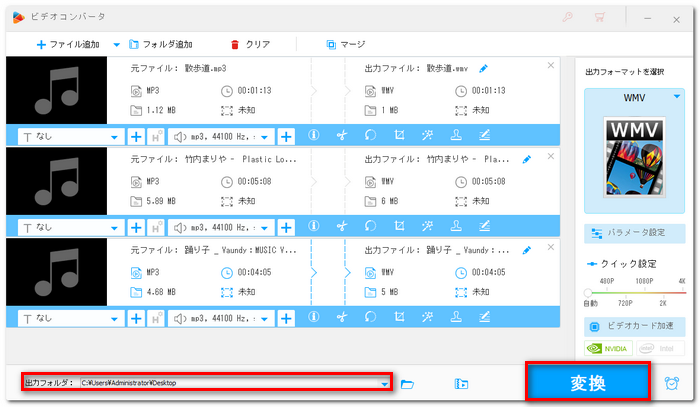Viewport: 700px width, 407px height.
Task: Expand ファイル追加 dropdown arrow
Action: pos(117,45)
